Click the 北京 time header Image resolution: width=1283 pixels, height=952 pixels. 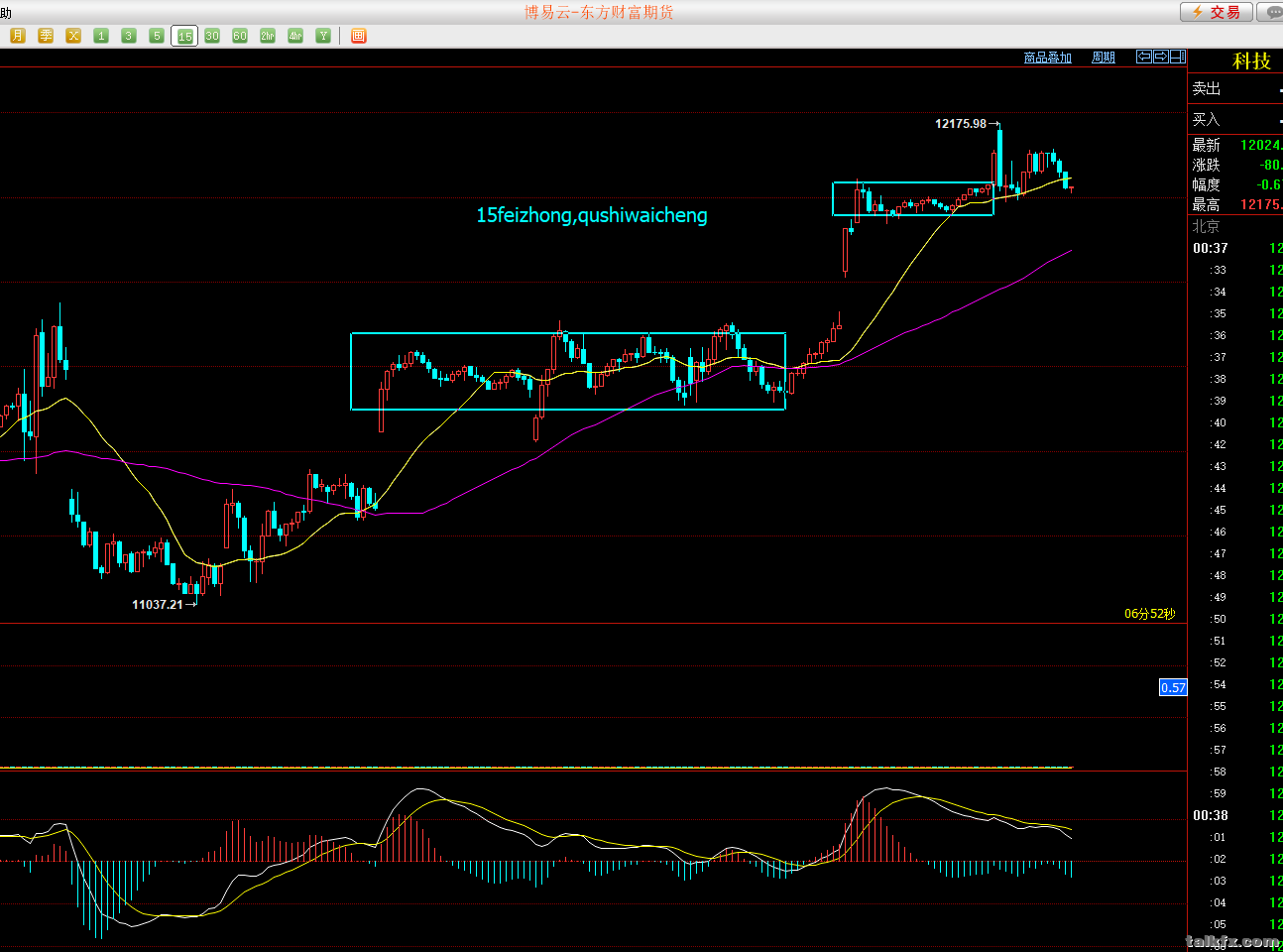coord(1206,226)
